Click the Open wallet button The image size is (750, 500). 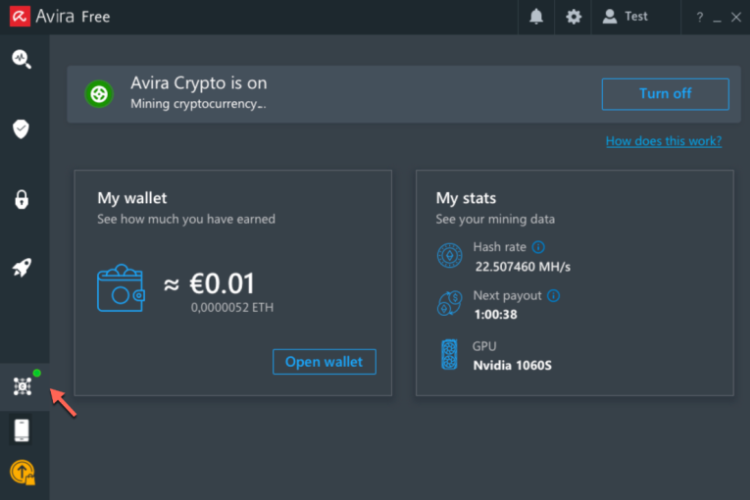[324, 362]
